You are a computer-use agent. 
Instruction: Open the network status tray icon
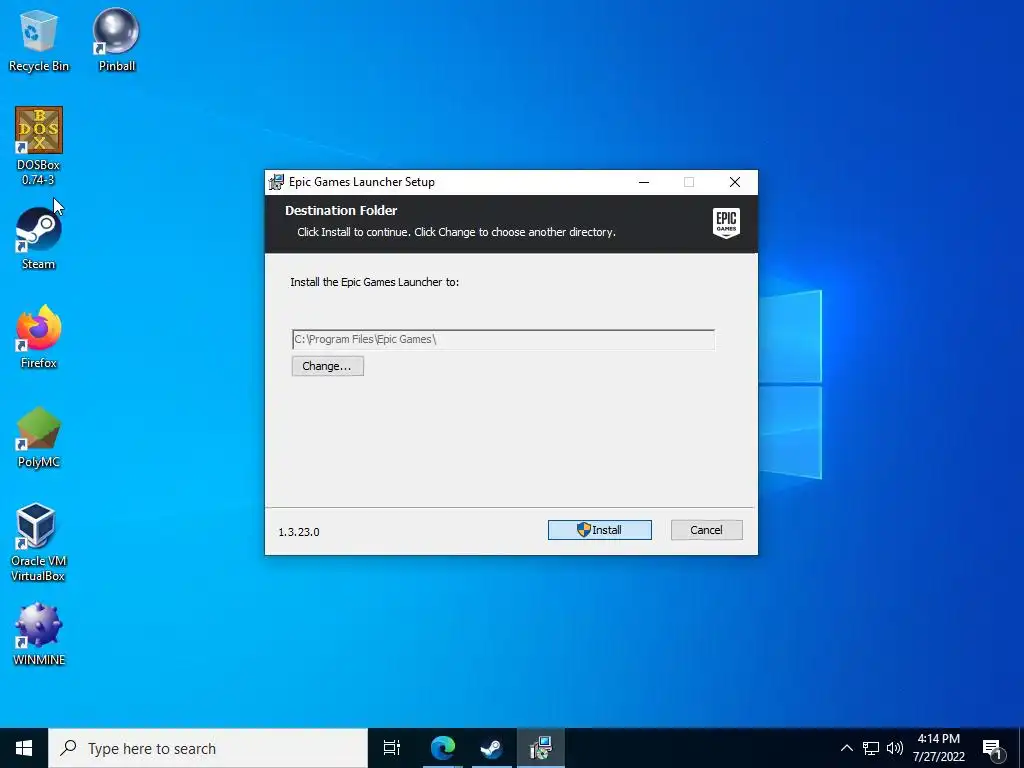point(871,748)
